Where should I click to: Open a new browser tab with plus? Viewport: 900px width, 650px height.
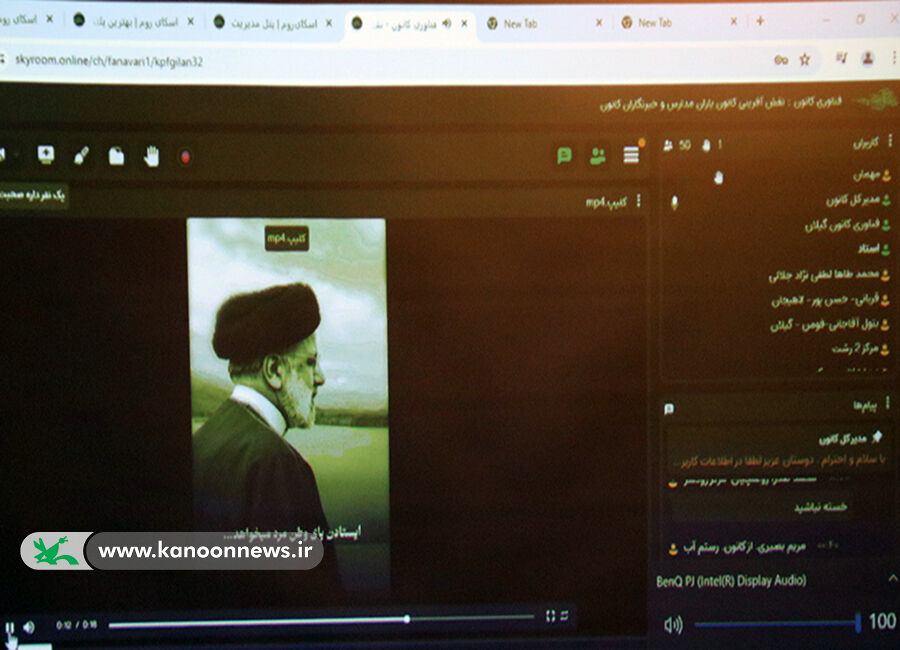[x=760, y=21]
